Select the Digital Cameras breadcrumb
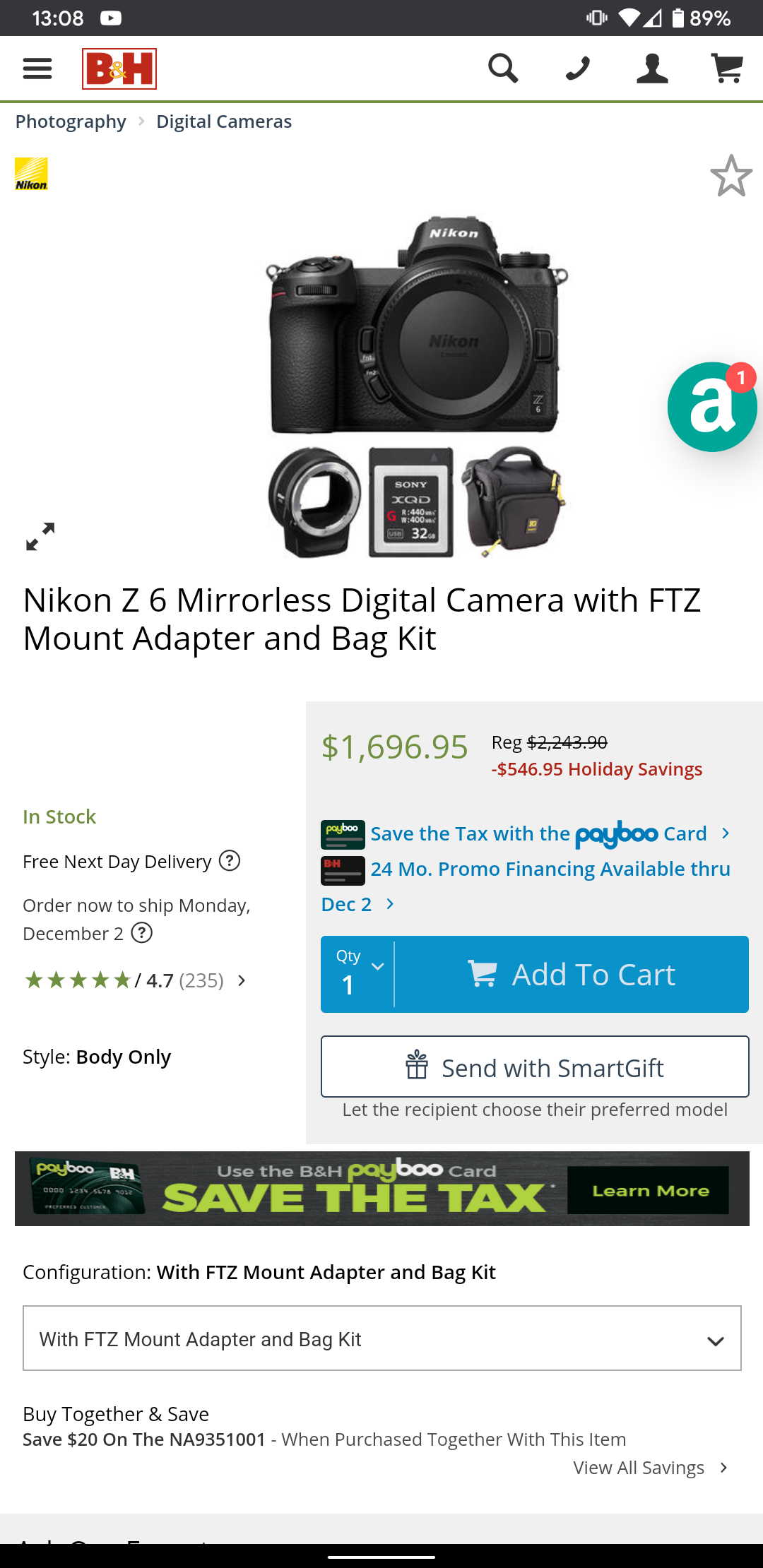The image size is (763, 1568). pos(223,121)
